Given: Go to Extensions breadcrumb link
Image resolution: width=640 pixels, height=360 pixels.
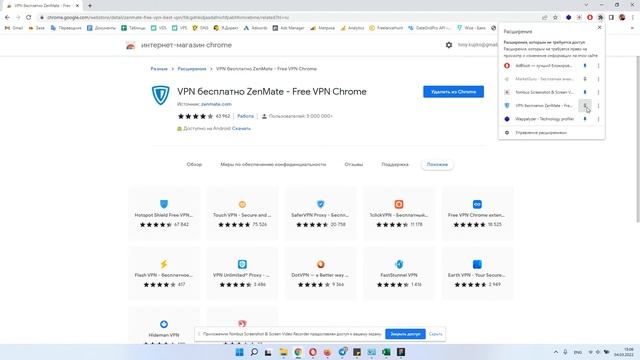Looking at the screenshot, I should (x=192, y=69).
